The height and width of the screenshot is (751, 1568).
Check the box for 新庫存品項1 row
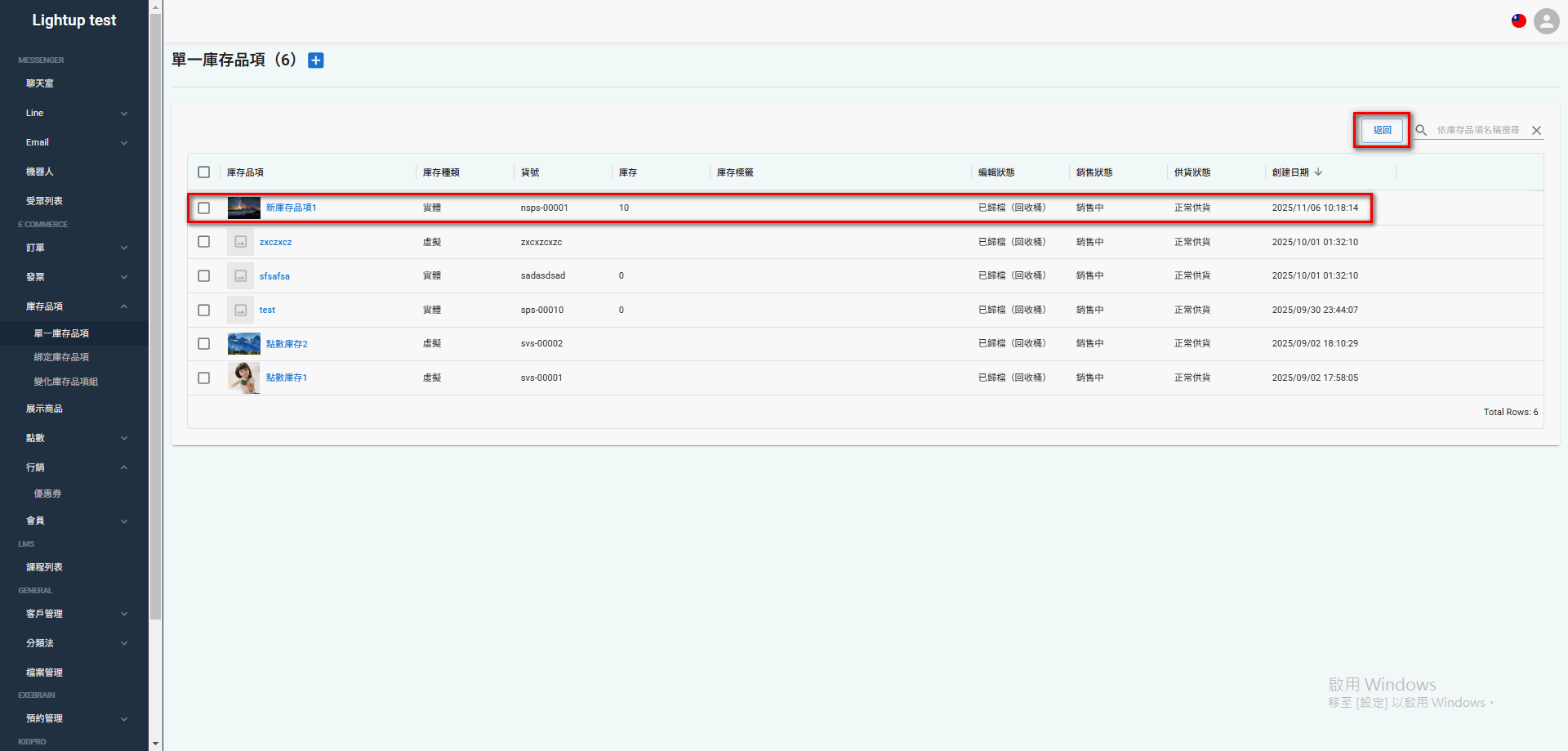tap(204, 208)
